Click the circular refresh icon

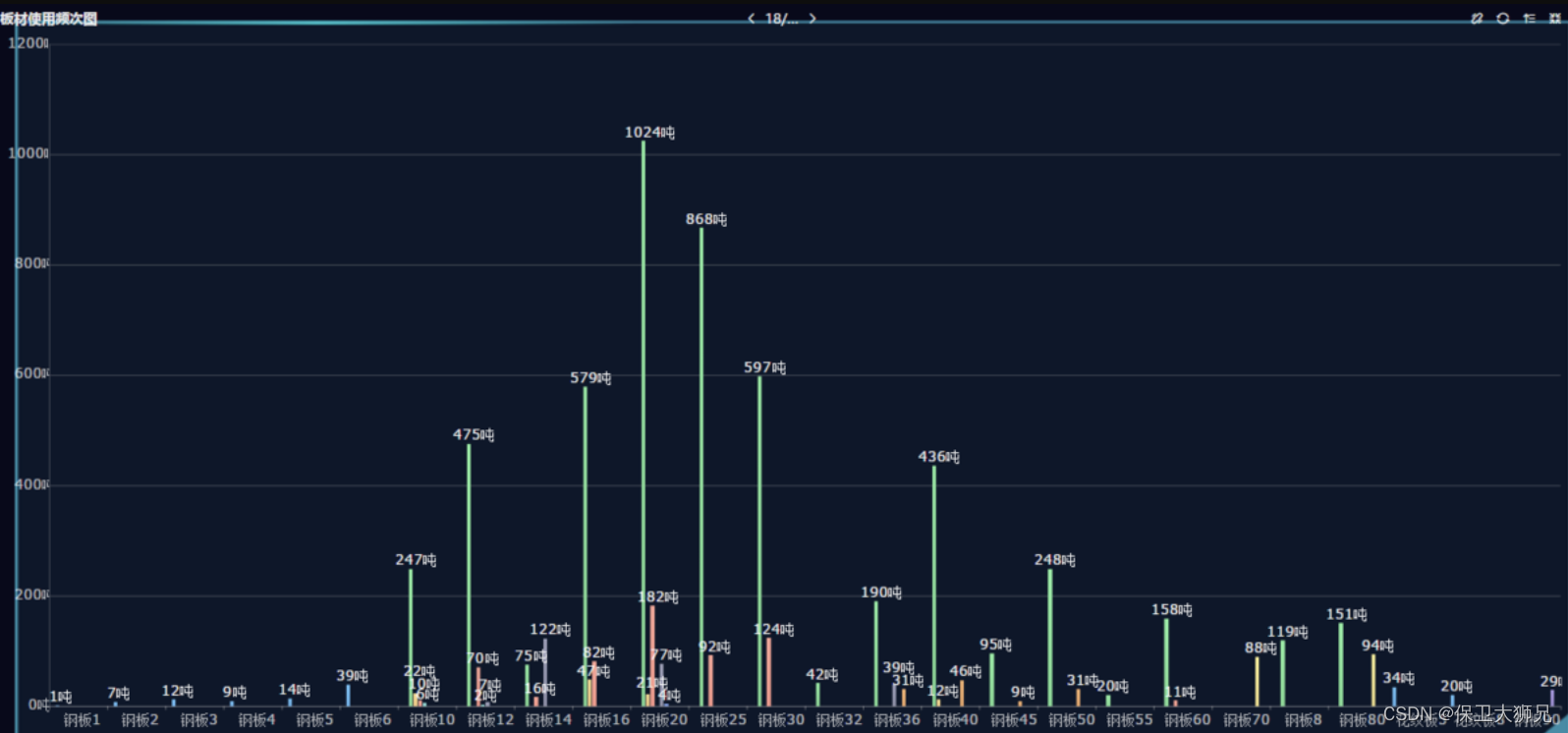(1503, 19)
